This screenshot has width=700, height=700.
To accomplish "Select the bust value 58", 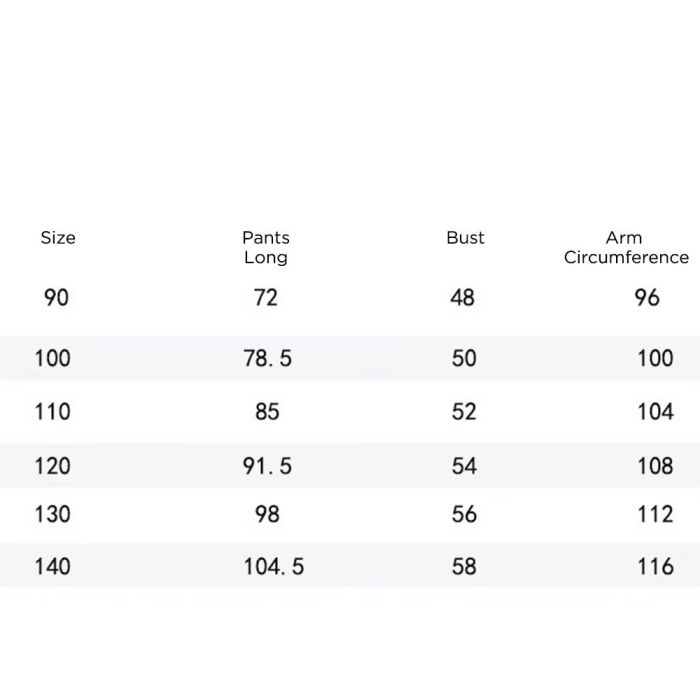I will click(464, 567).
